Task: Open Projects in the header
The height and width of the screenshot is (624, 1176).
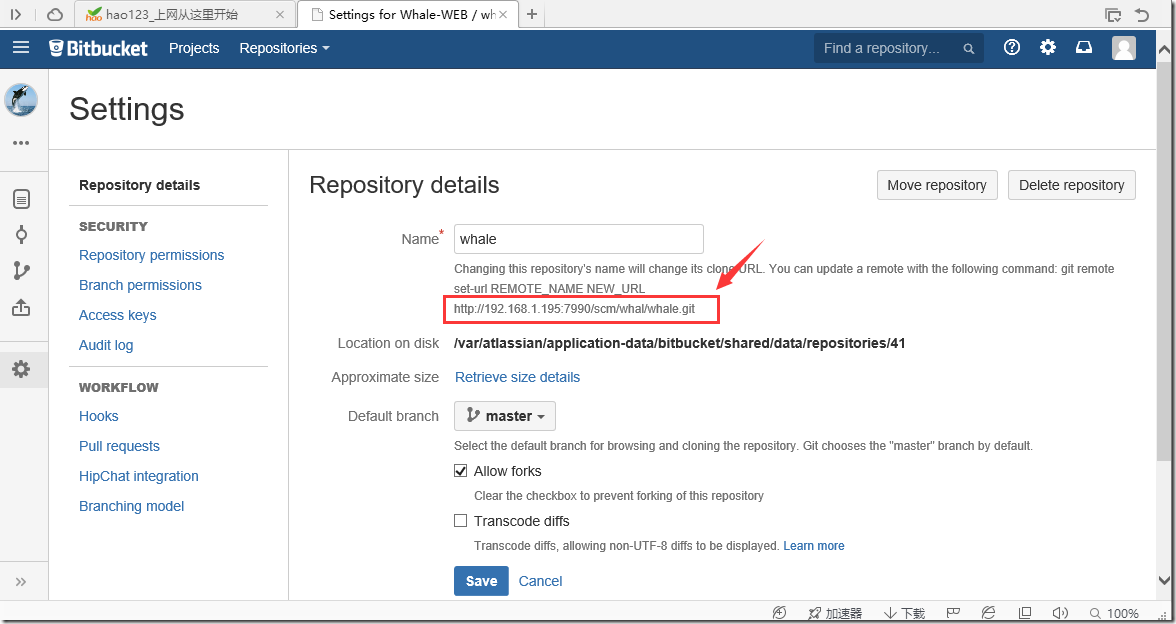Action: click(x=194, y=48)
